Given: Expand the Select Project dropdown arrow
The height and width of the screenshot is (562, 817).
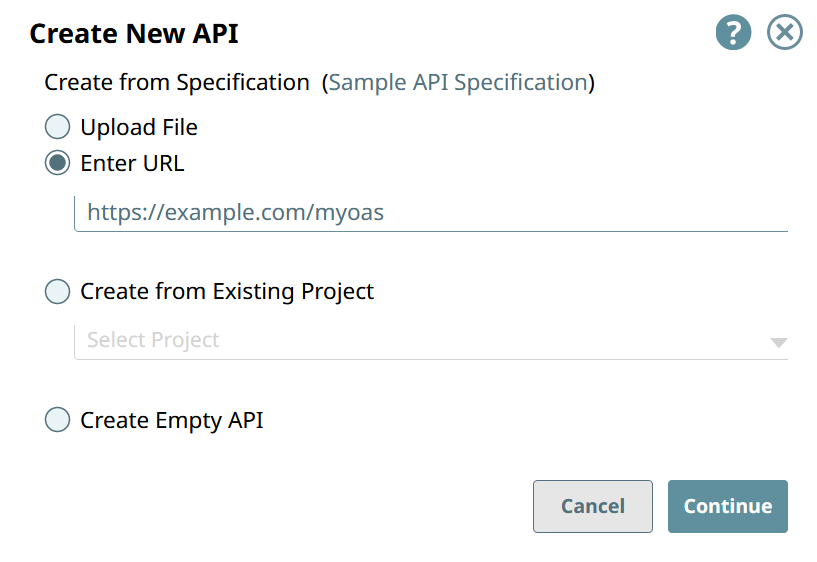Looking at the screenshot, I should pos(779,342).
